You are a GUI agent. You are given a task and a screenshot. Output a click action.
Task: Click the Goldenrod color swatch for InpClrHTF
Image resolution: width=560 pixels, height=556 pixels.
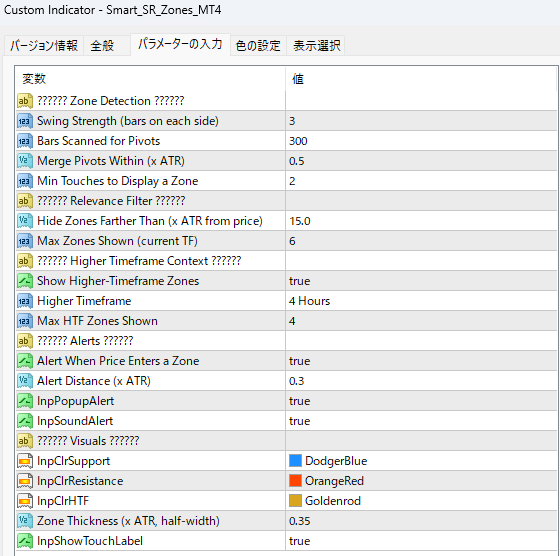(295, 501)
